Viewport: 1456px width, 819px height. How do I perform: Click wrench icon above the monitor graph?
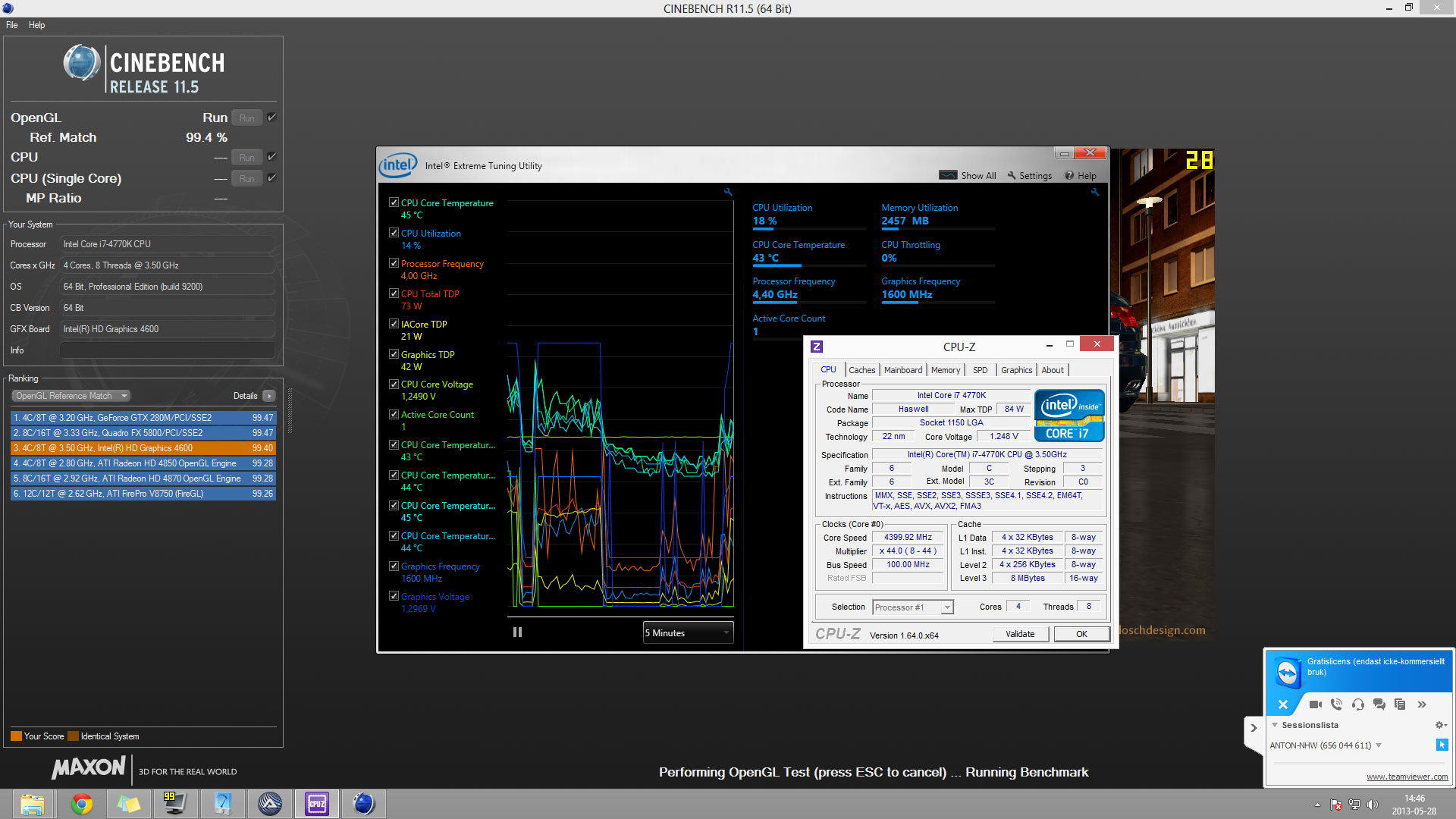point(728,193)
